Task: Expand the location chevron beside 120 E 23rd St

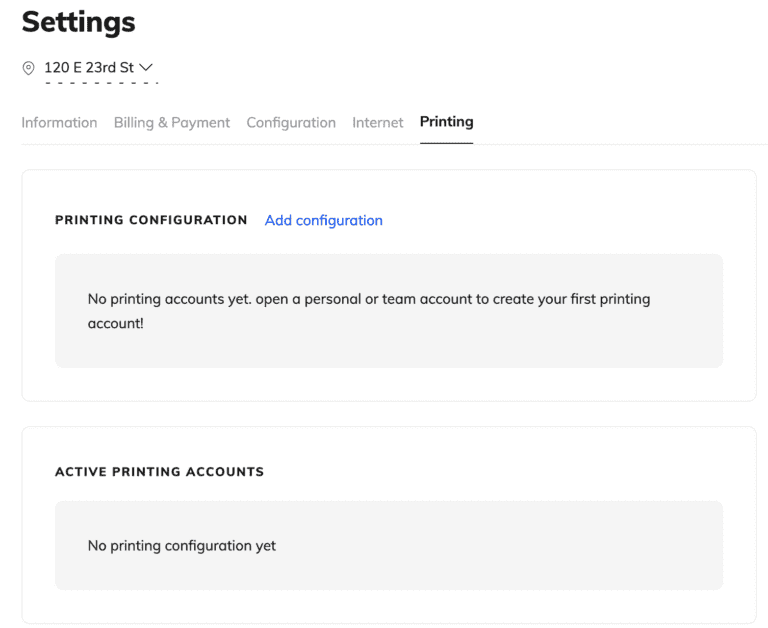Action: coord(147,67)
